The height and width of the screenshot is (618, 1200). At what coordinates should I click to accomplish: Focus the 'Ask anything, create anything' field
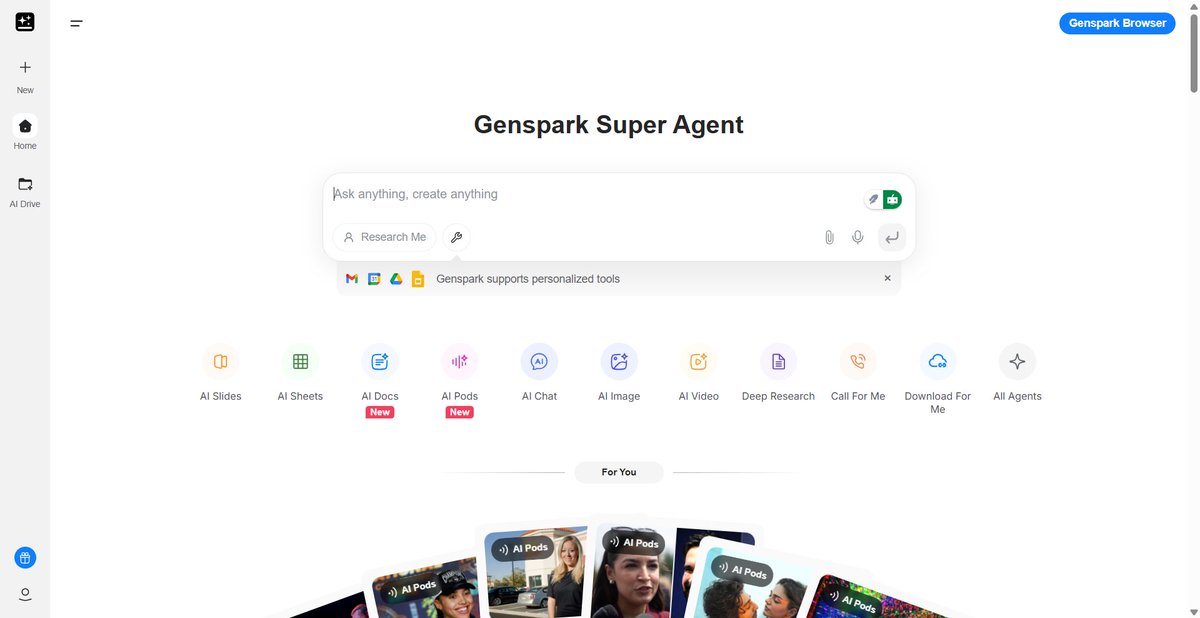pyautogui.click(x=595, y=194)
